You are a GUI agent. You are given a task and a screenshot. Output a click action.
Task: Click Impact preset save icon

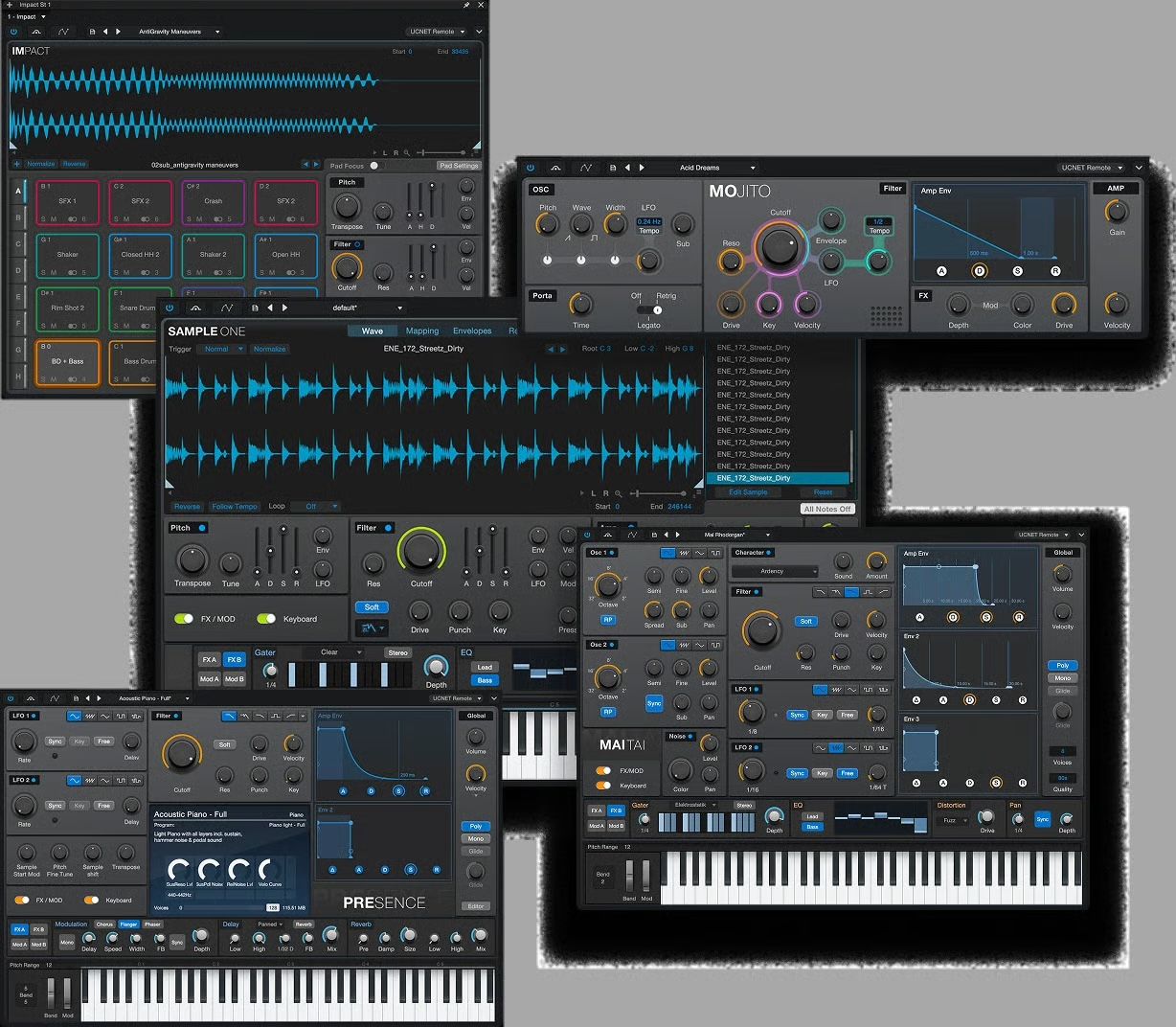click(92, 32)
